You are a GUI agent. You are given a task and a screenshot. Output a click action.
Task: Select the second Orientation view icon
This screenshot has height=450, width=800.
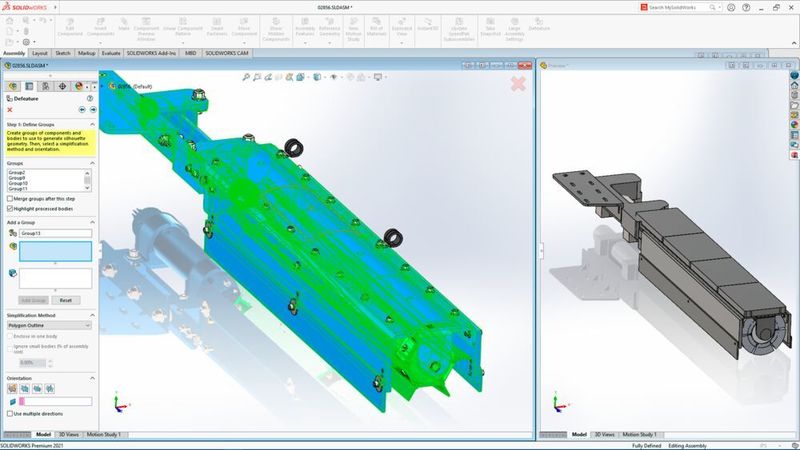(24, 389)
